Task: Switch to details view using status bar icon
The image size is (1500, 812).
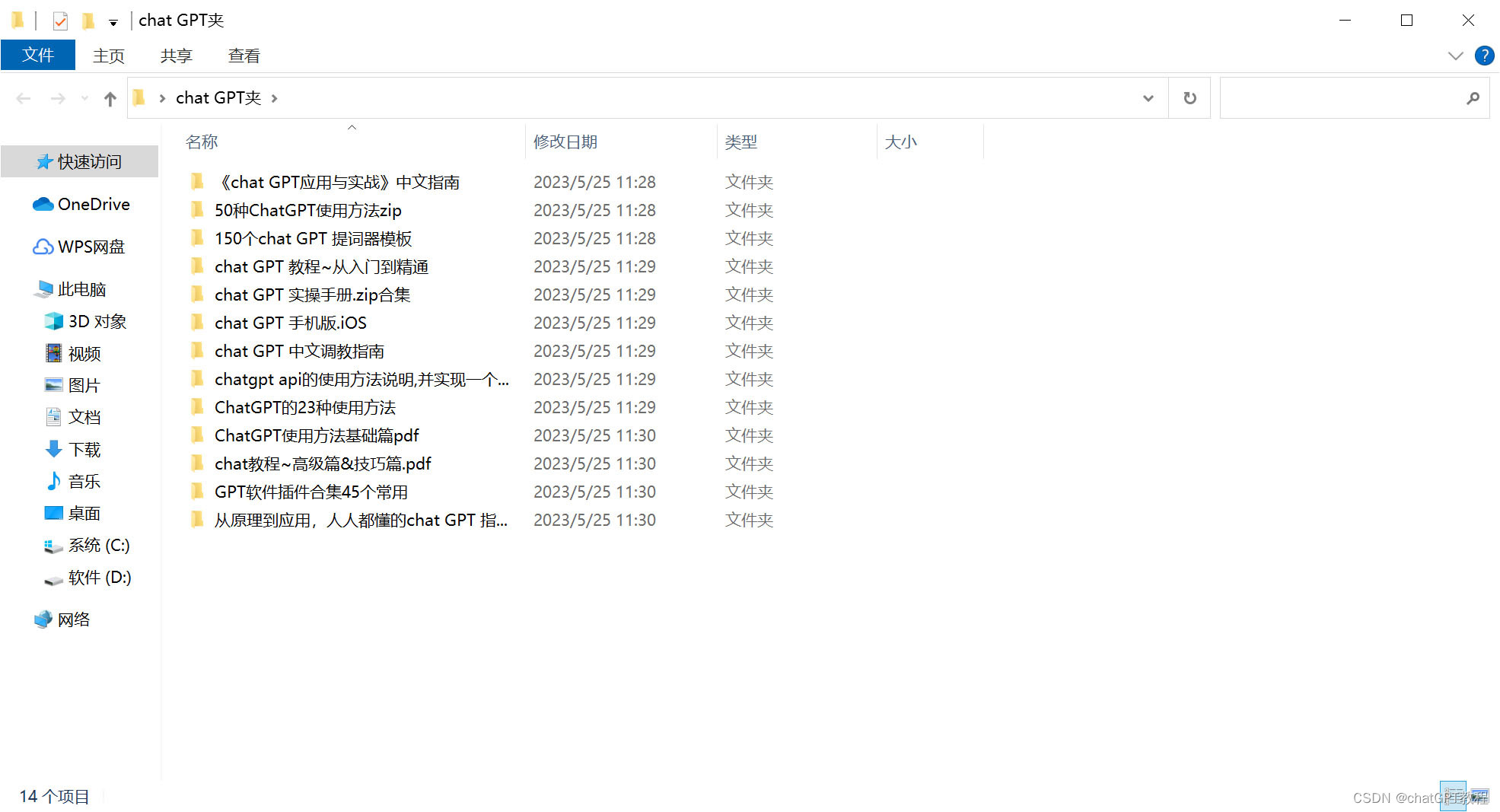Action: pyautogui.click(x=1453, y=796)
